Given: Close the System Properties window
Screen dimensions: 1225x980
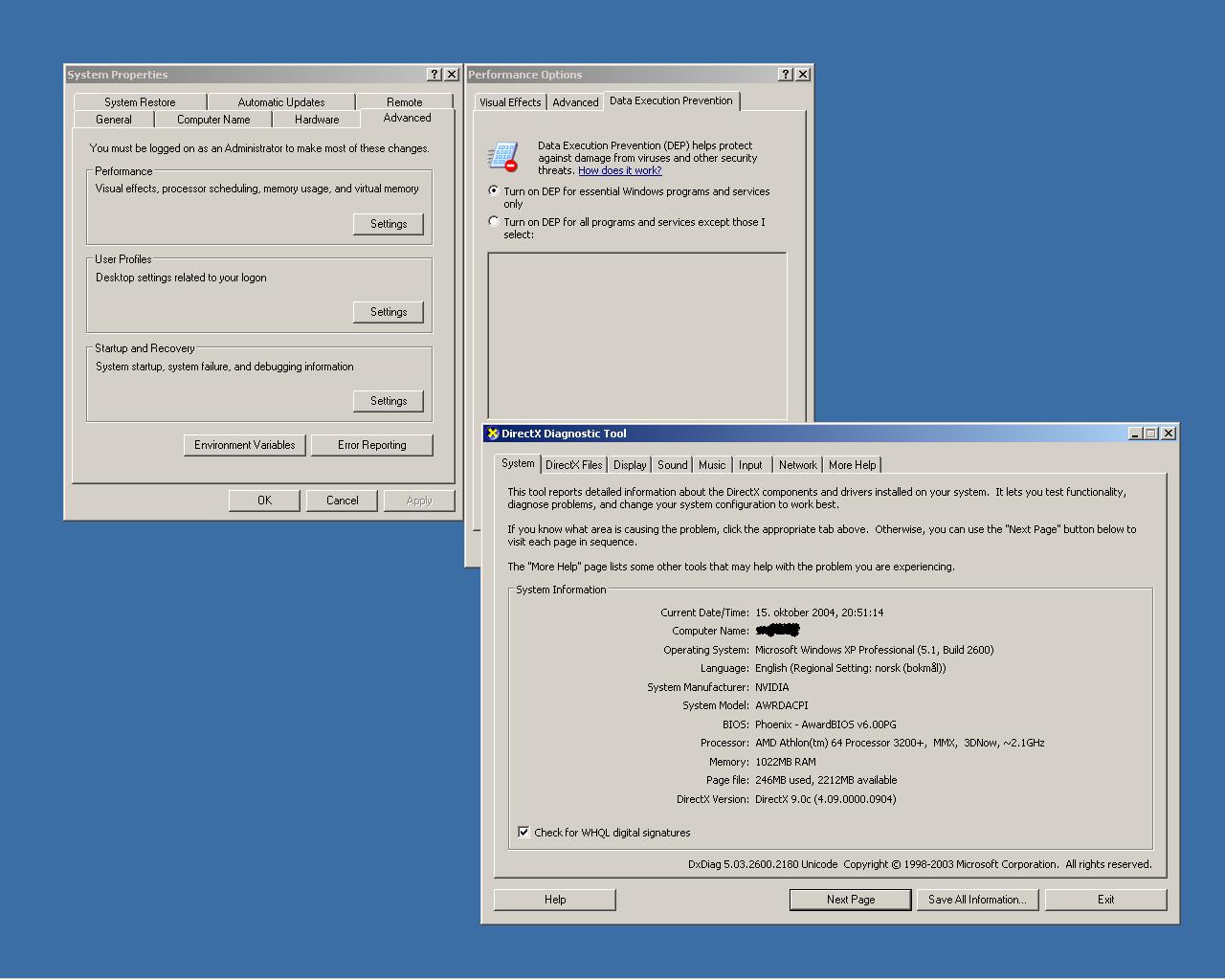Looking at the screenshot, I should 452,75.
